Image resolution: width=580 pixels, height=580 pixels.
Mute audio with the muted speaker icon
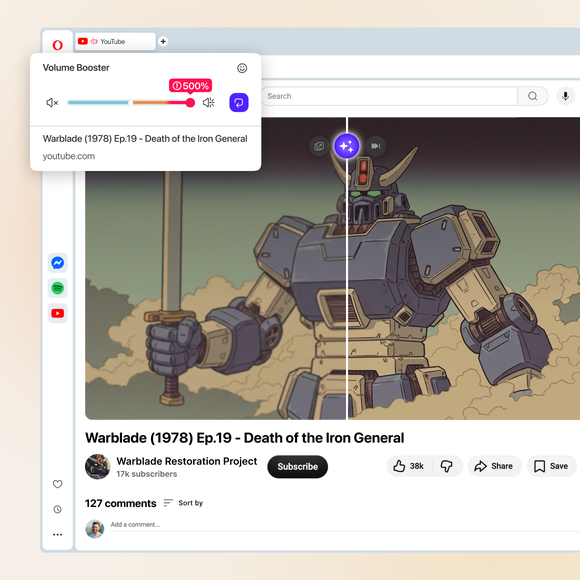pos(52,102)
